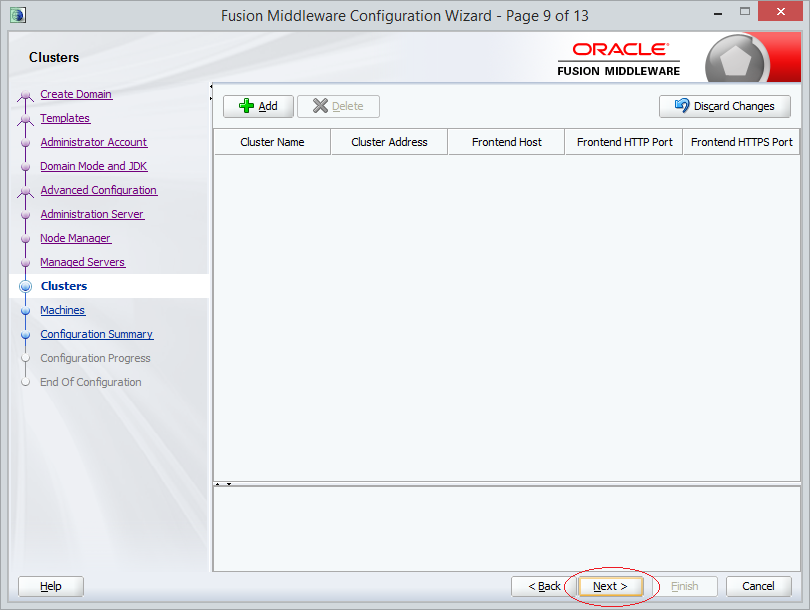
Task: Click the Add cluster button
Action: pos(258,106)
